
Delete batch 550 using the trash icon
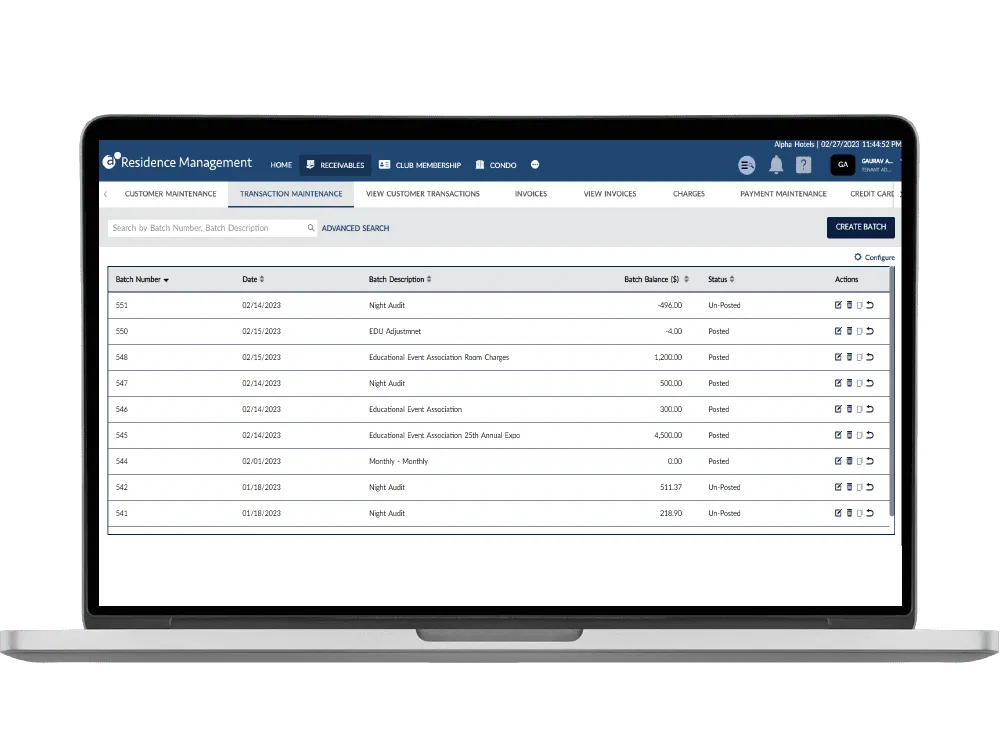pos(849,331)
